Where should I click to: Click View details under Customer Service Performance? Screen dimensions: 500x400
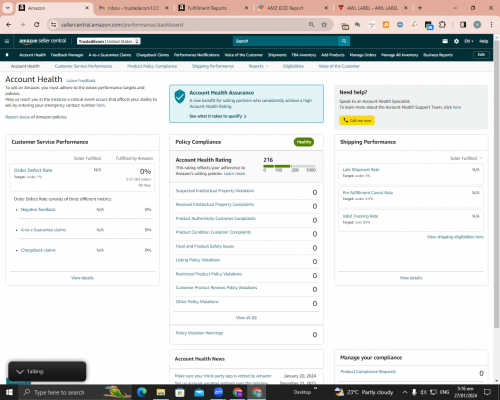tap(82, 278)
